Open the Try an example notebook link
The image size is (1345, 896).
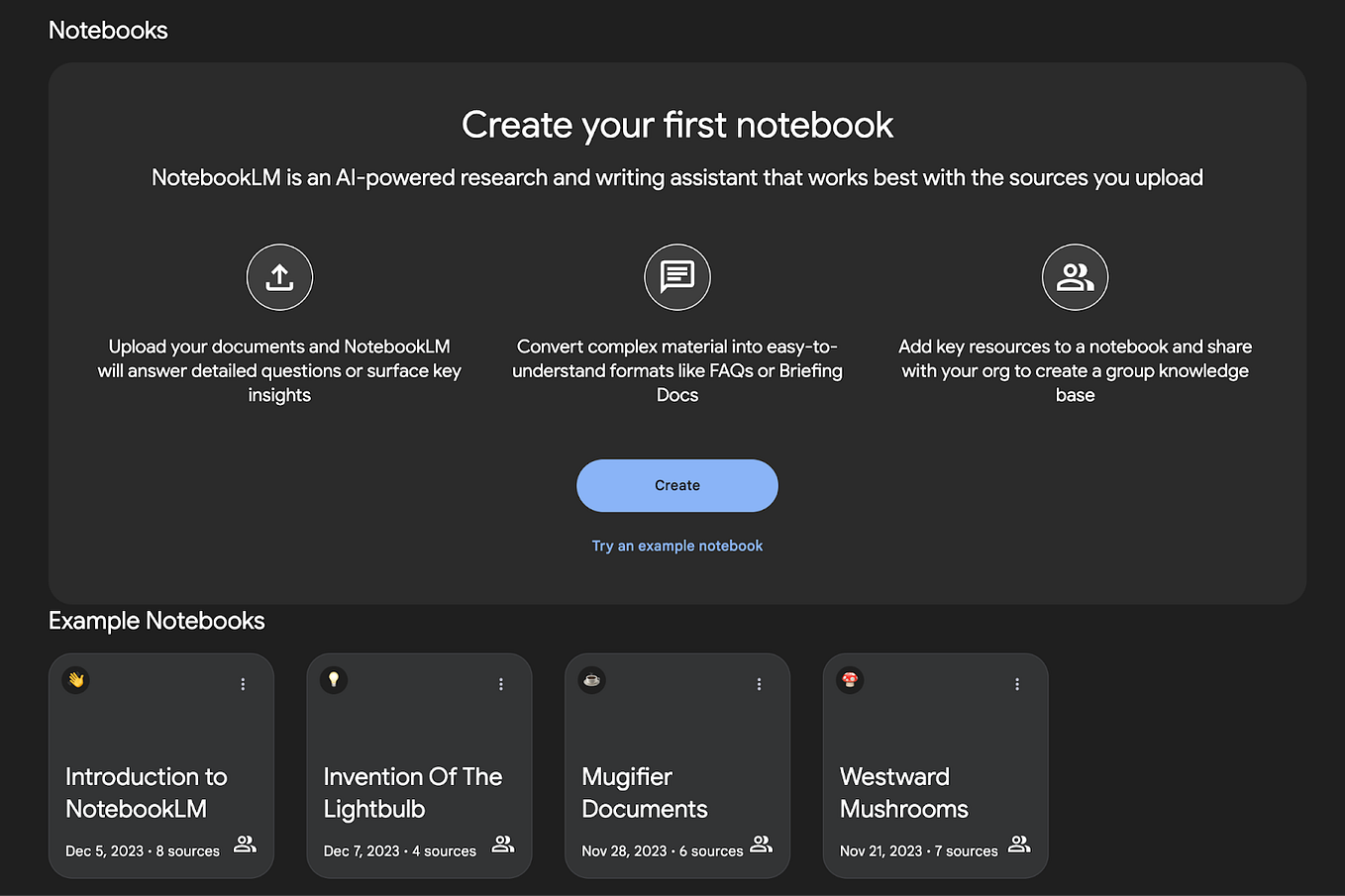pos(676,546)
